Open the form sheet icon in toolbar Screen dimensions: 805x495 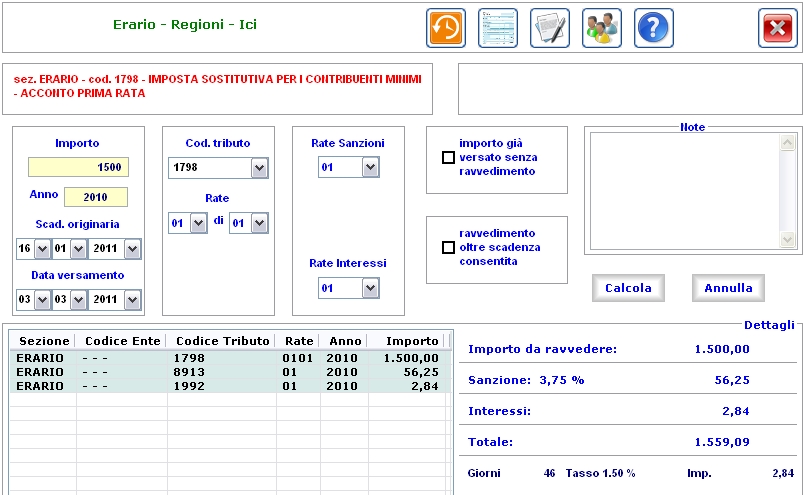click(497, 28)
